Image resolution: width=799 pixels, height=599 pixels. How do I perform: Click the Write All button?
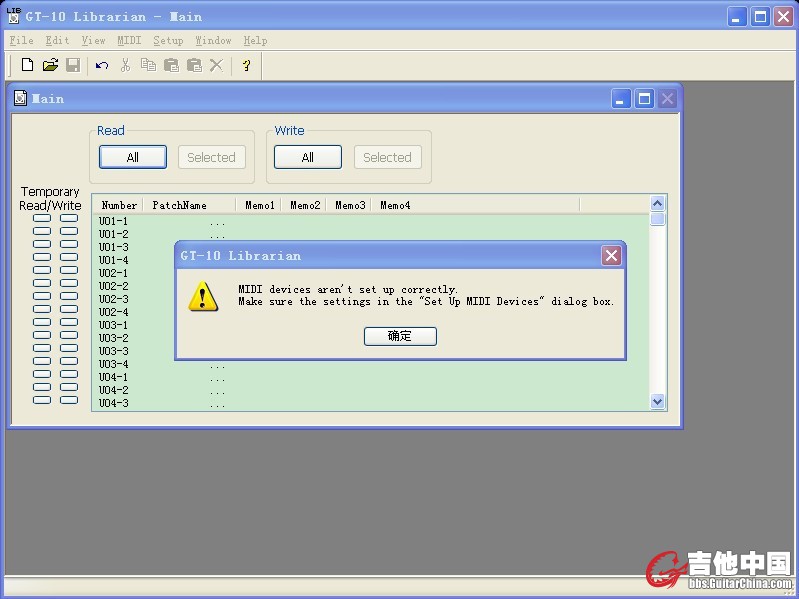(x=308, y=157)
